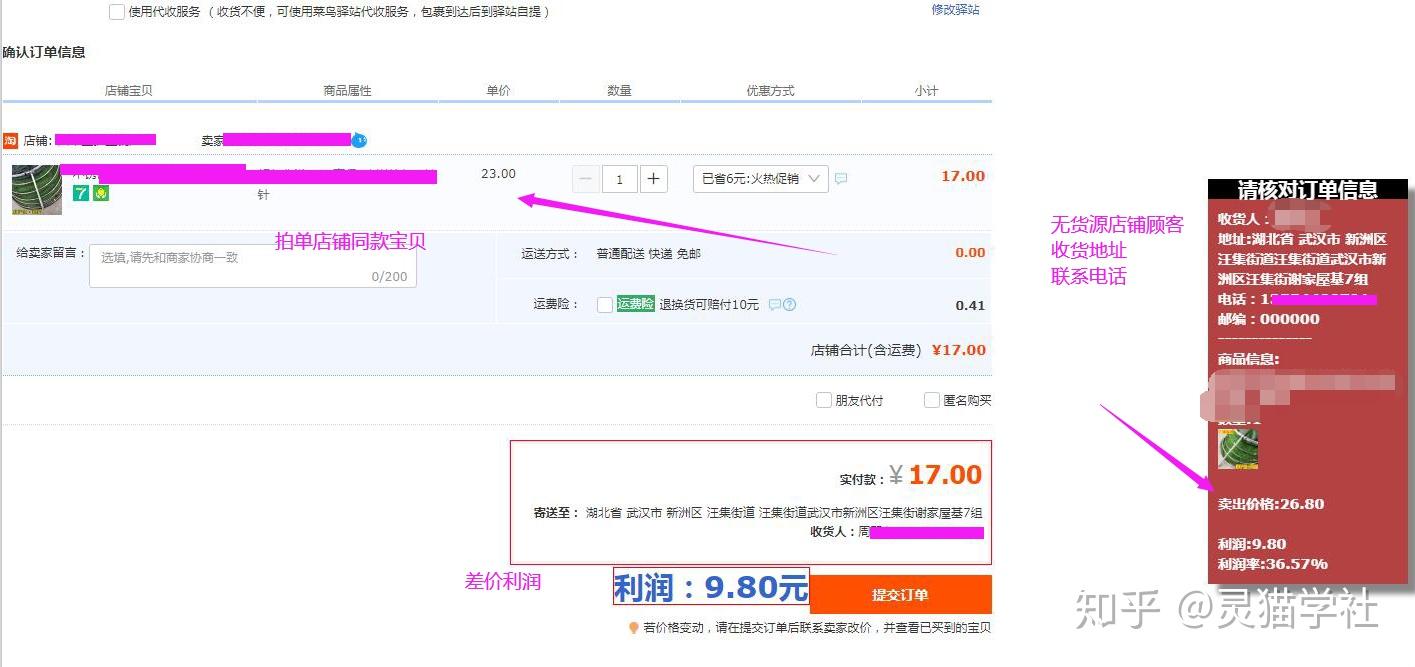The width and height of the screenshot is (1415, 667).
Task: Click the comment bubble icon beside 火热促销 dropdown
Action: point(841,179)
